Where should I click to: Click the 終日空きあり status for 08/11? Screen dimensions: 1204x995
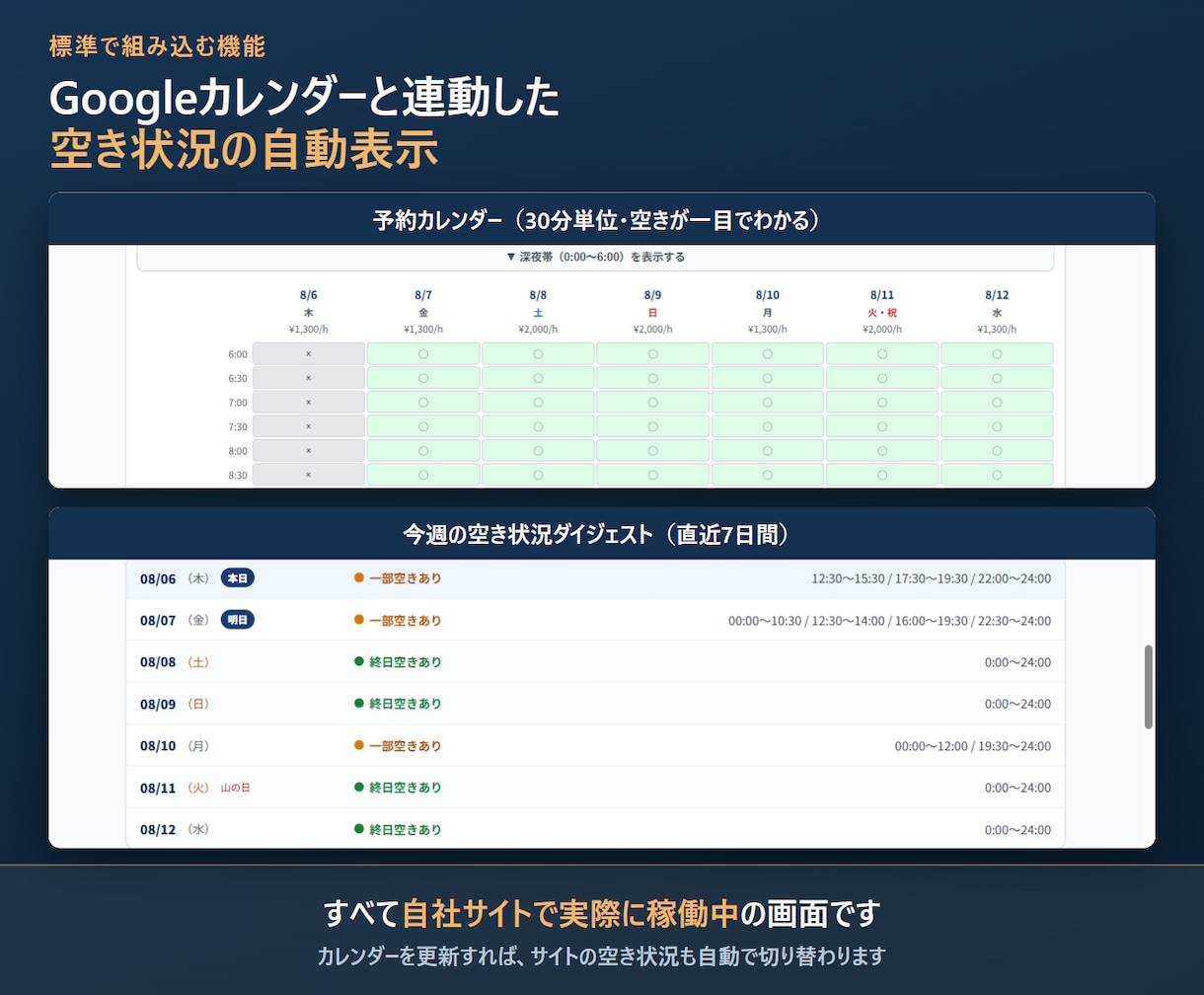click(398, 788)
